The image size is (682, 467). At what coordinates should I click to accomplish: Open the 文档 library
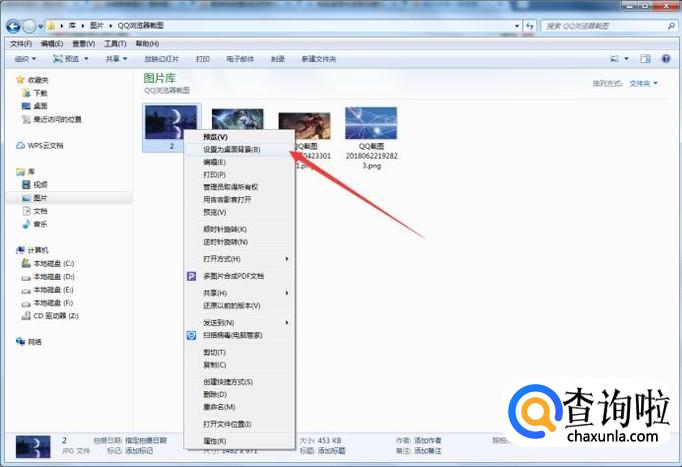click(35, 211)
